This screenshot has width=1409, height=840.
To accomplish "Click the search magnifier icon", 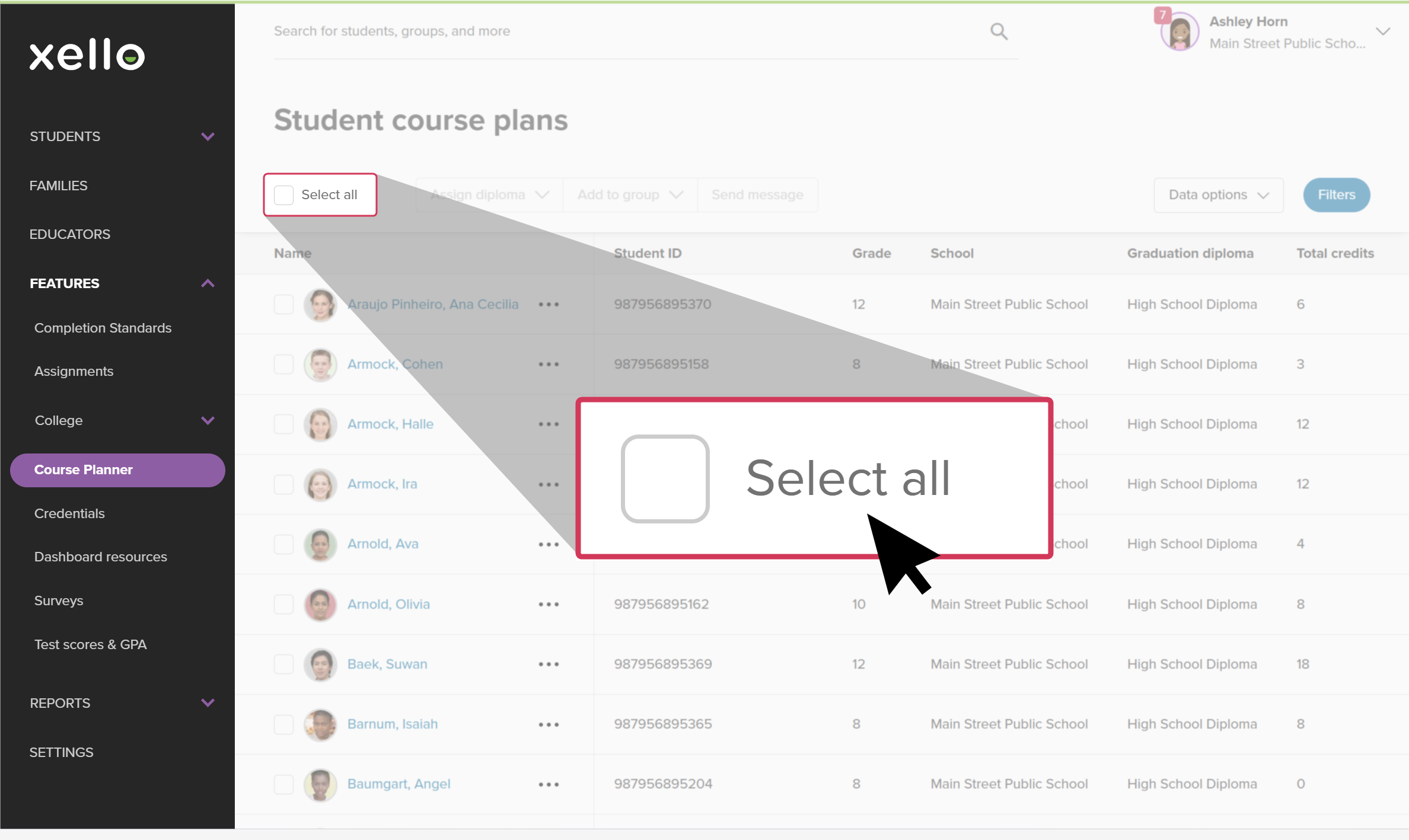I will [999, 31].
